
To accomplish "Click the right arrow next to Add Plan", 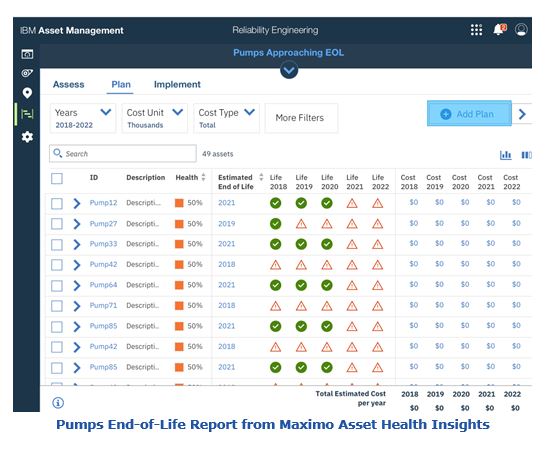I will click(522, 114).
